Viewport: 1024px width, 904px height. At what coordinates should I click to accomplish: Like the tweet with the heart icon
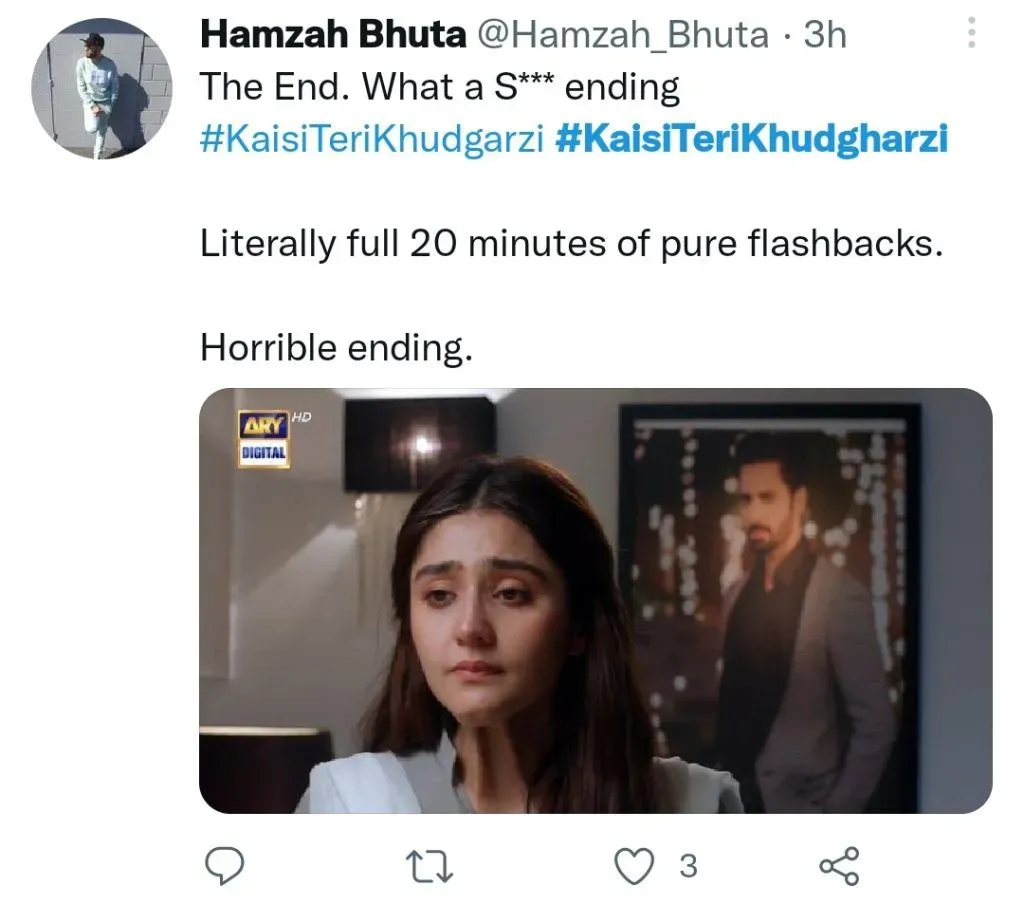tap(634, 866)
